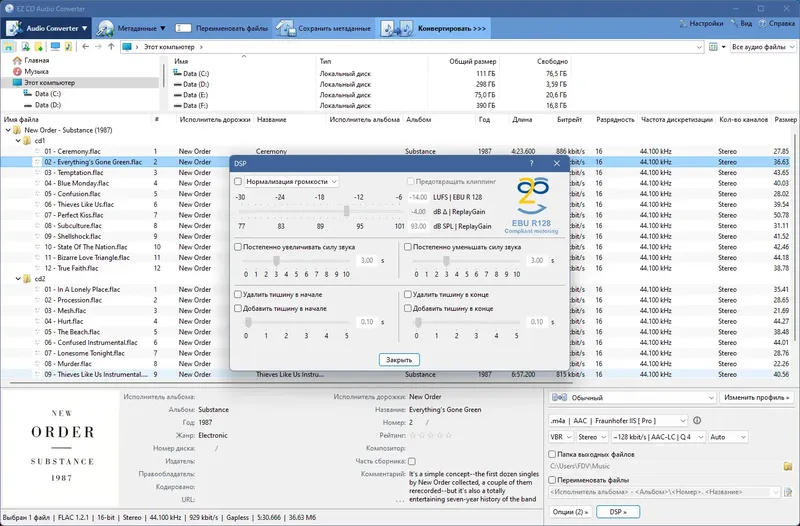
Task: Enable Добавить тишину в начале
Action: pyautogui.click(x=238, y=309)
